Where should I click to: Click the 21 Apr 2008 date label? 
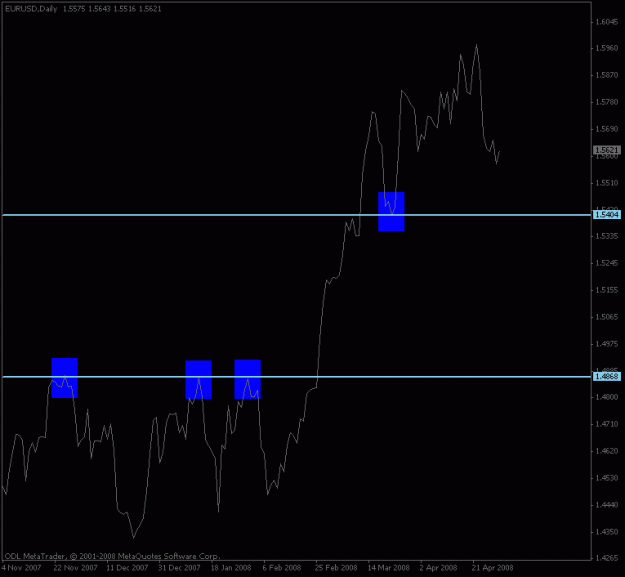(x=493, y=567)
